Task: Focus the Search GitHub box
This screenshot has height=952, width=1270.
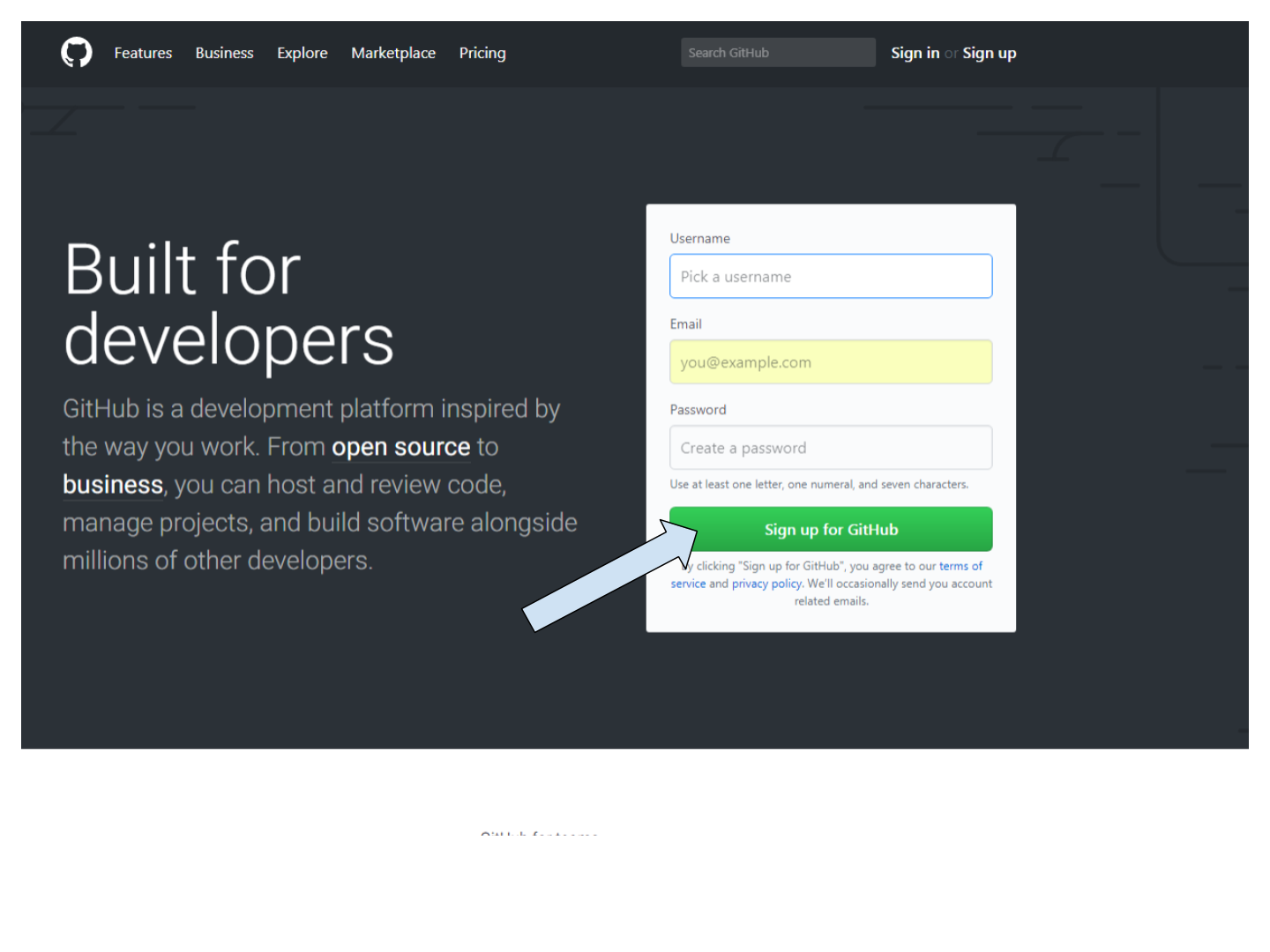Action: [778, 53]
